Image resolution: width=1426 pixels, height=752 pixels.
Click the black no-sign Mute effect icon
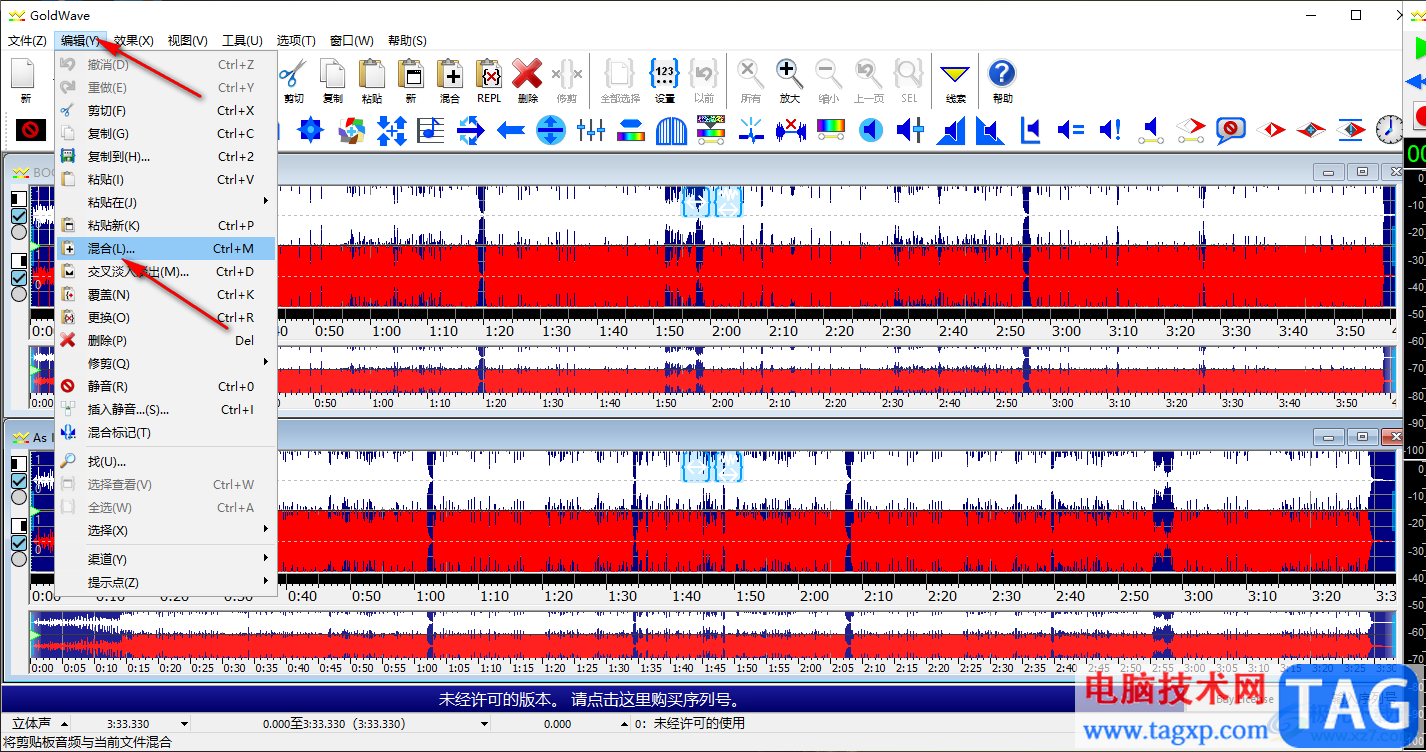[x=31, y=130]
